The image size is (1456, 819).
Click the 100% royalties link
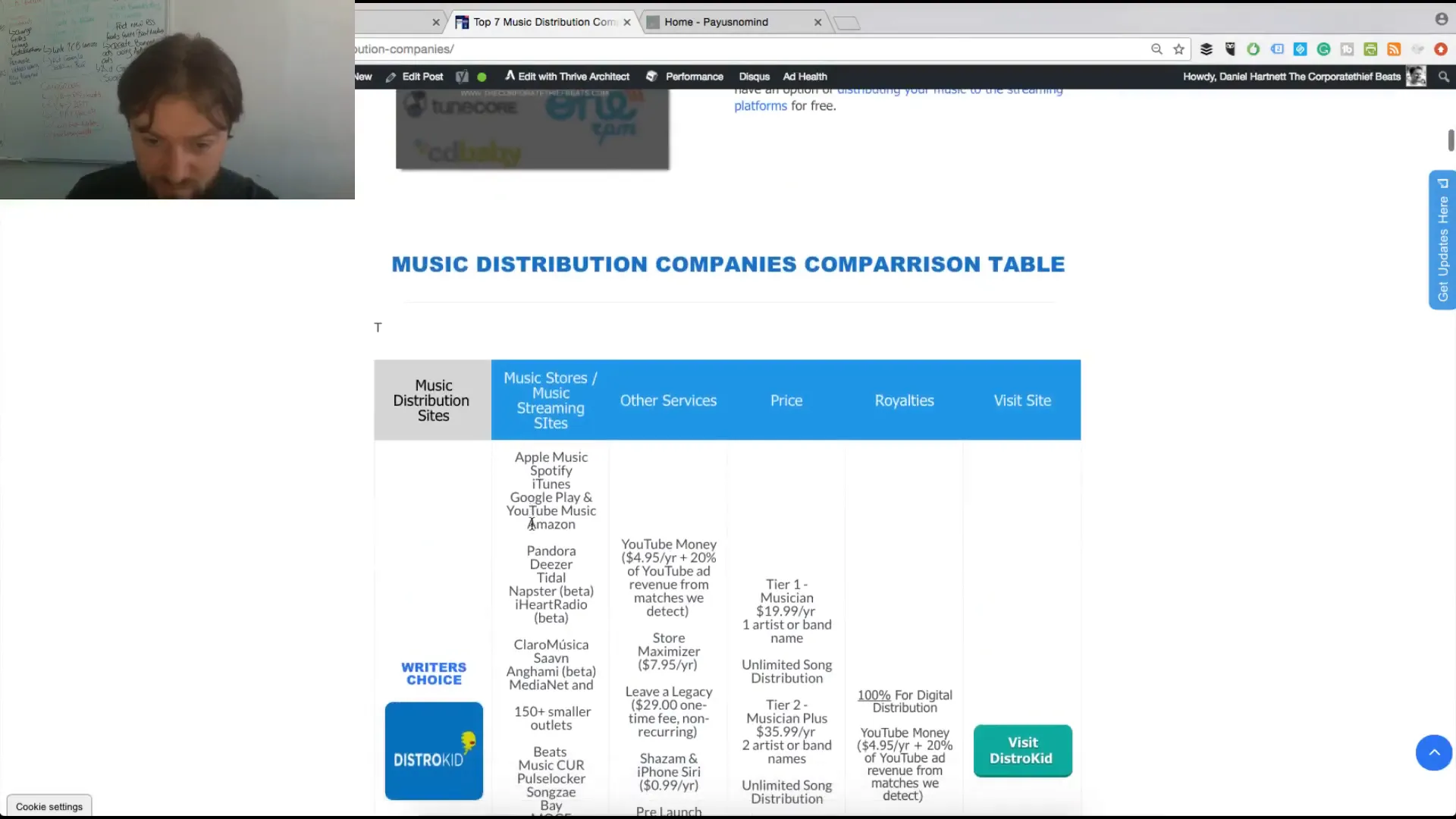pyautogui.click(x=874, y=695)
